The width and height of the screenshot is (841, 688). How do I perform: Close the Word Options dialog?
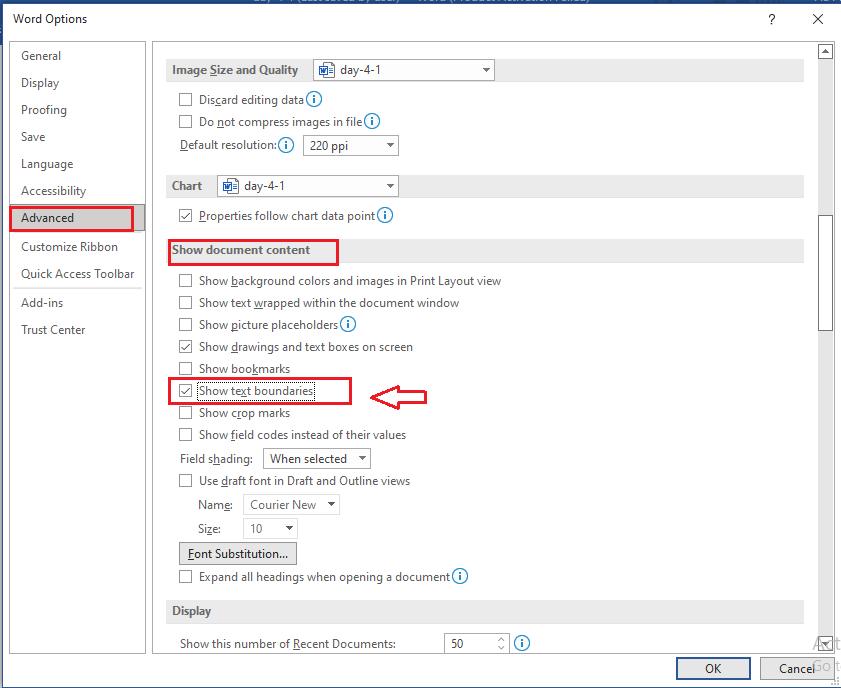point(817,19)
